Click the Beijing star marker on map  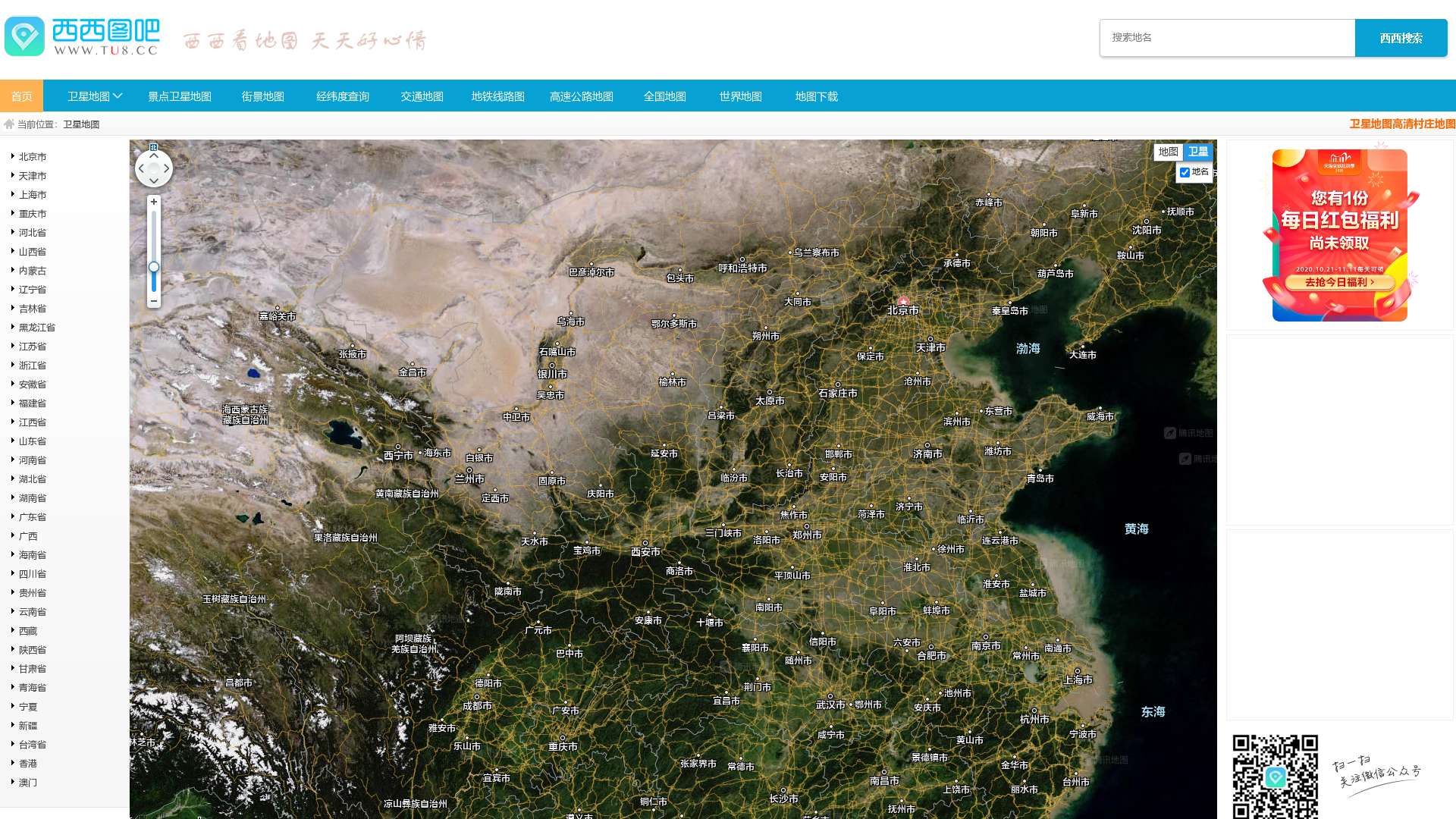903,301
